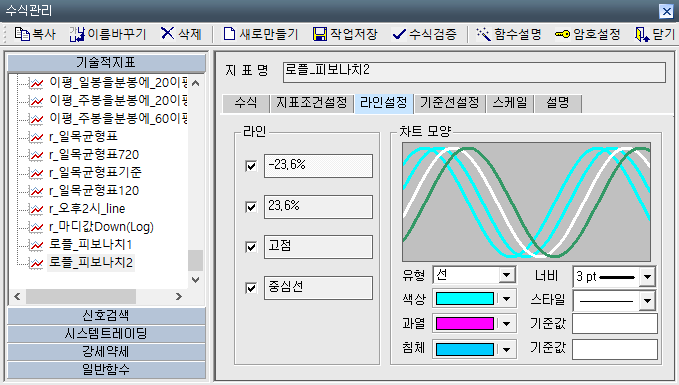679x385 pixels.
Task: Toggle the 고점 line checkbox
Action: tap(251, 247)
